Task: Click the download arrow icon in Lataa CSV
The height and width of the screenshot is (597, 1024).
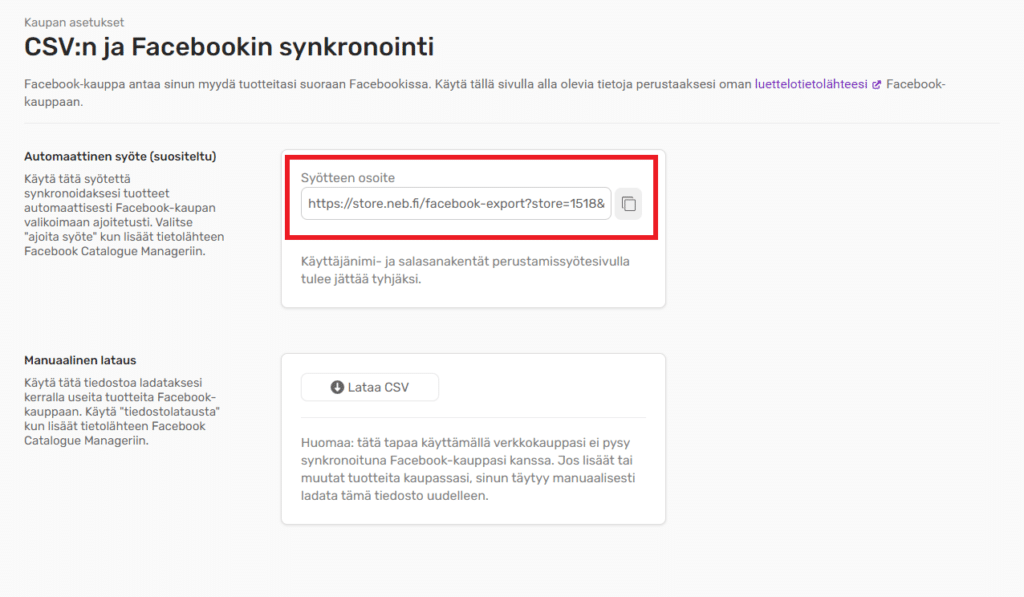Action: coord(337,388)
